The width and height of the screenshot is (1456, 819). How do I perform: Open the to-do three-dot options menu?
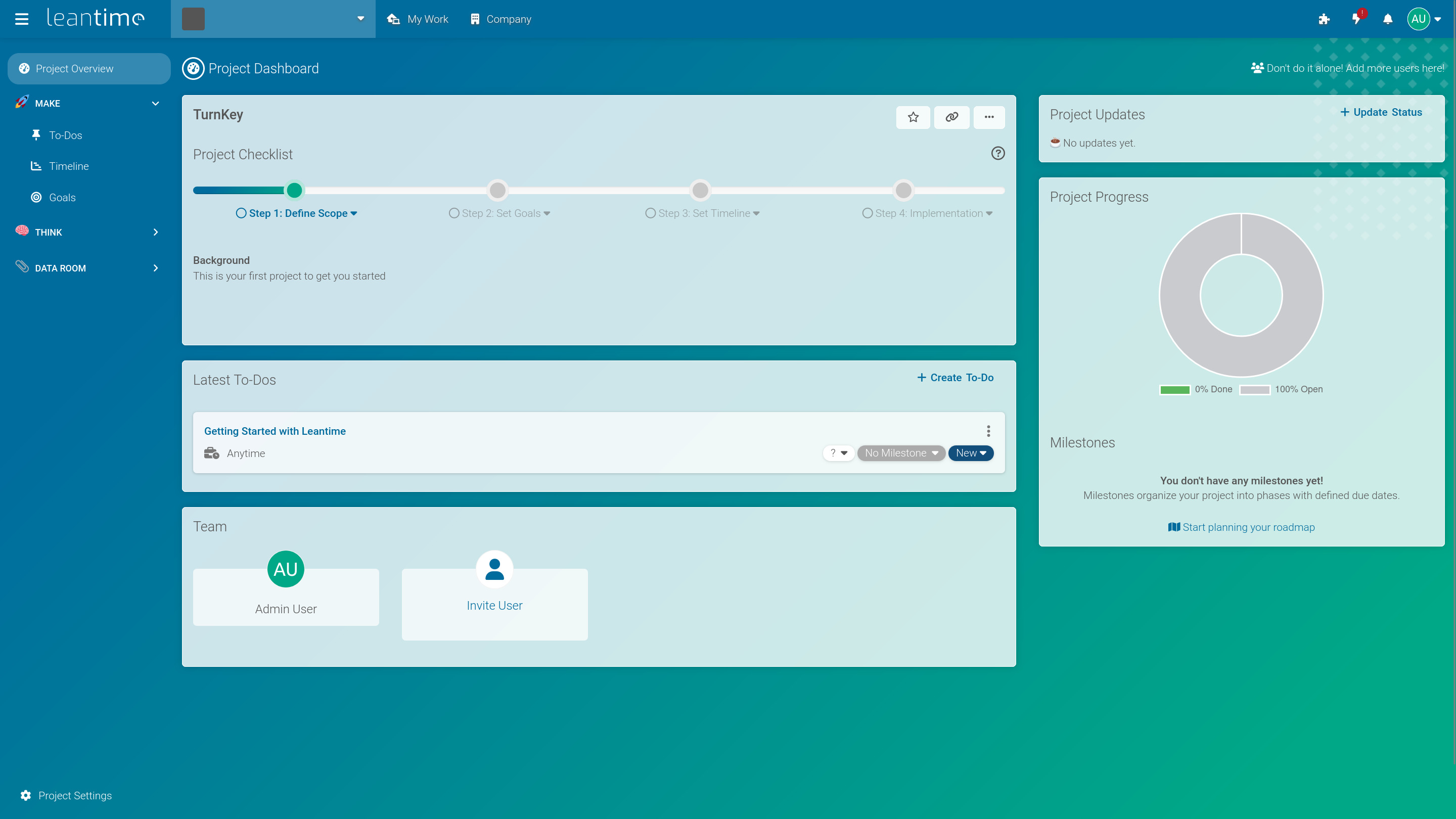[988, 431]
